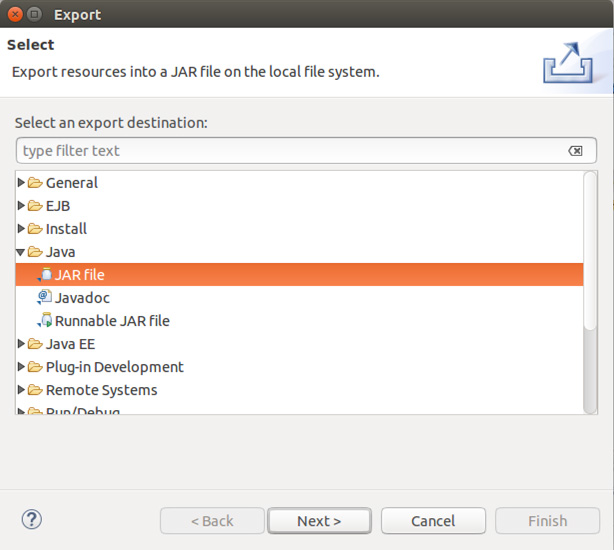Screen dimensions: 614x550
Task: Collapse the Java category
Action: (21, 252)
